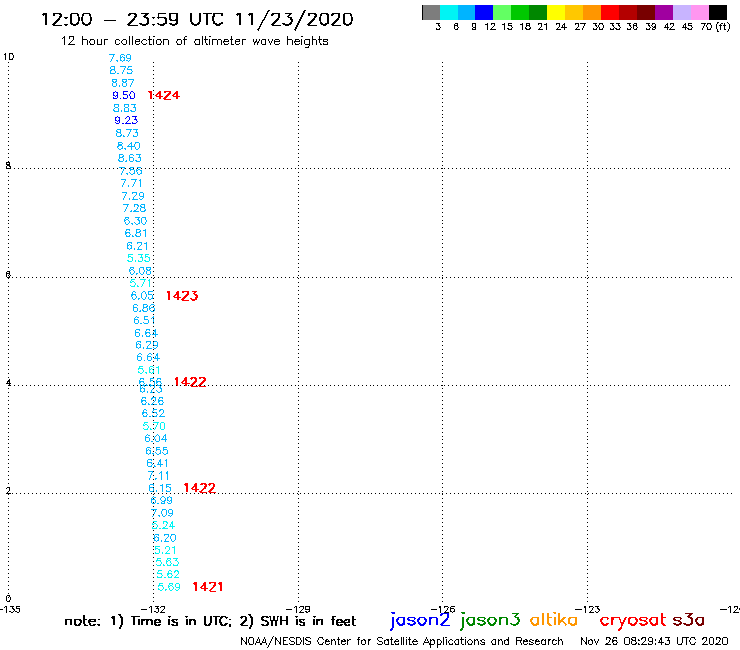Click the cryosat satellite label
The width and height of the screenshot is (740, 650).
pyautogui.click(x=632, y=620)
